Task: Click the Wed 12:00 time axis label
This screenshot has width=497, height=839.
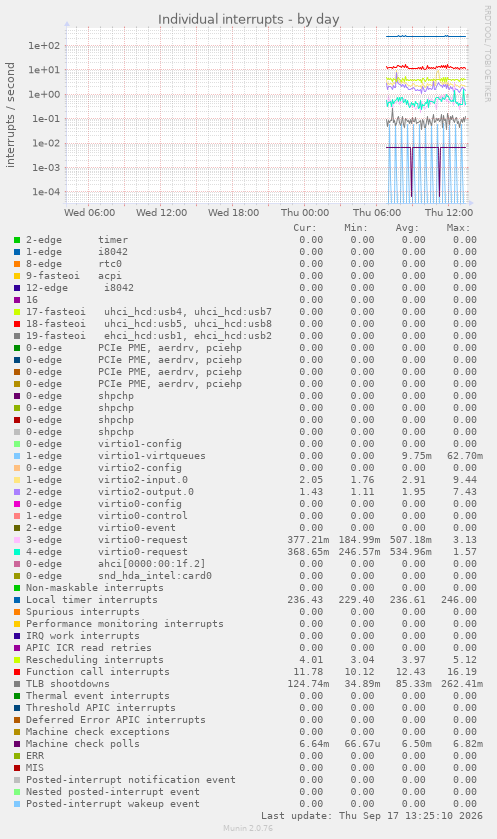Action: coord(162,212)
